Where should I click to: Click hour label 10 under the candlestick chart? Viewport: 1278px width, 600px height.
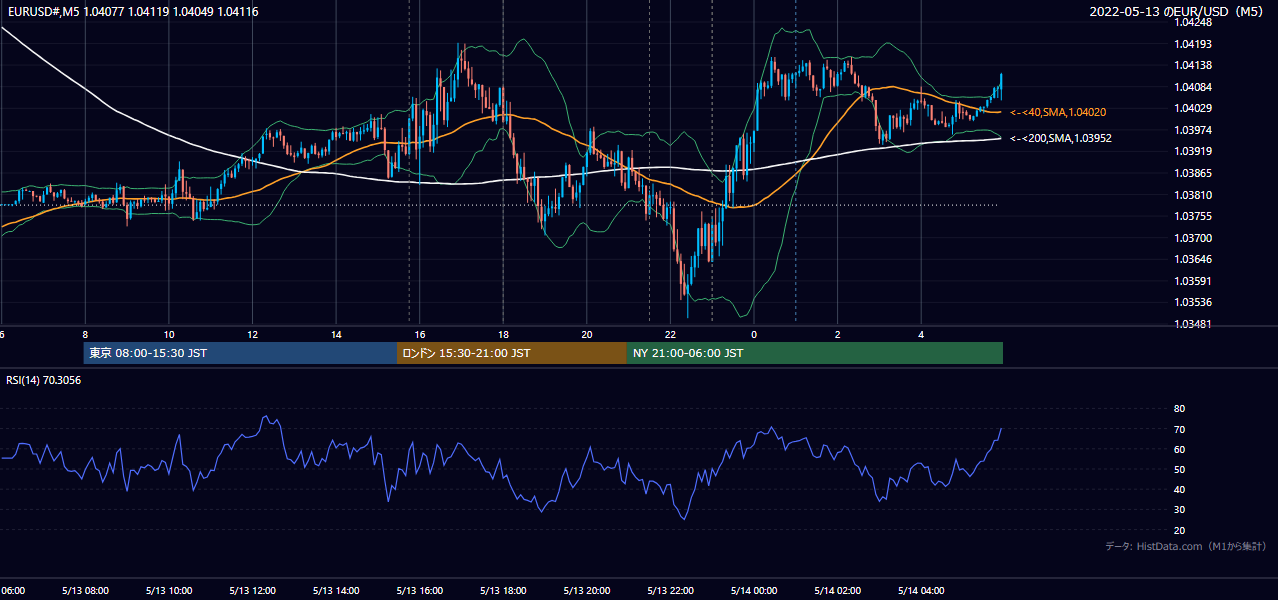tap(169, 335)
